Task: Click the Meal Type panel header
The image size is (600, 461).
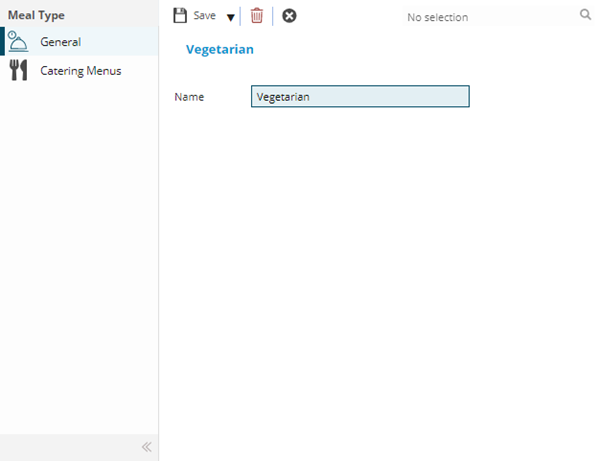Action: coord(36,15)
